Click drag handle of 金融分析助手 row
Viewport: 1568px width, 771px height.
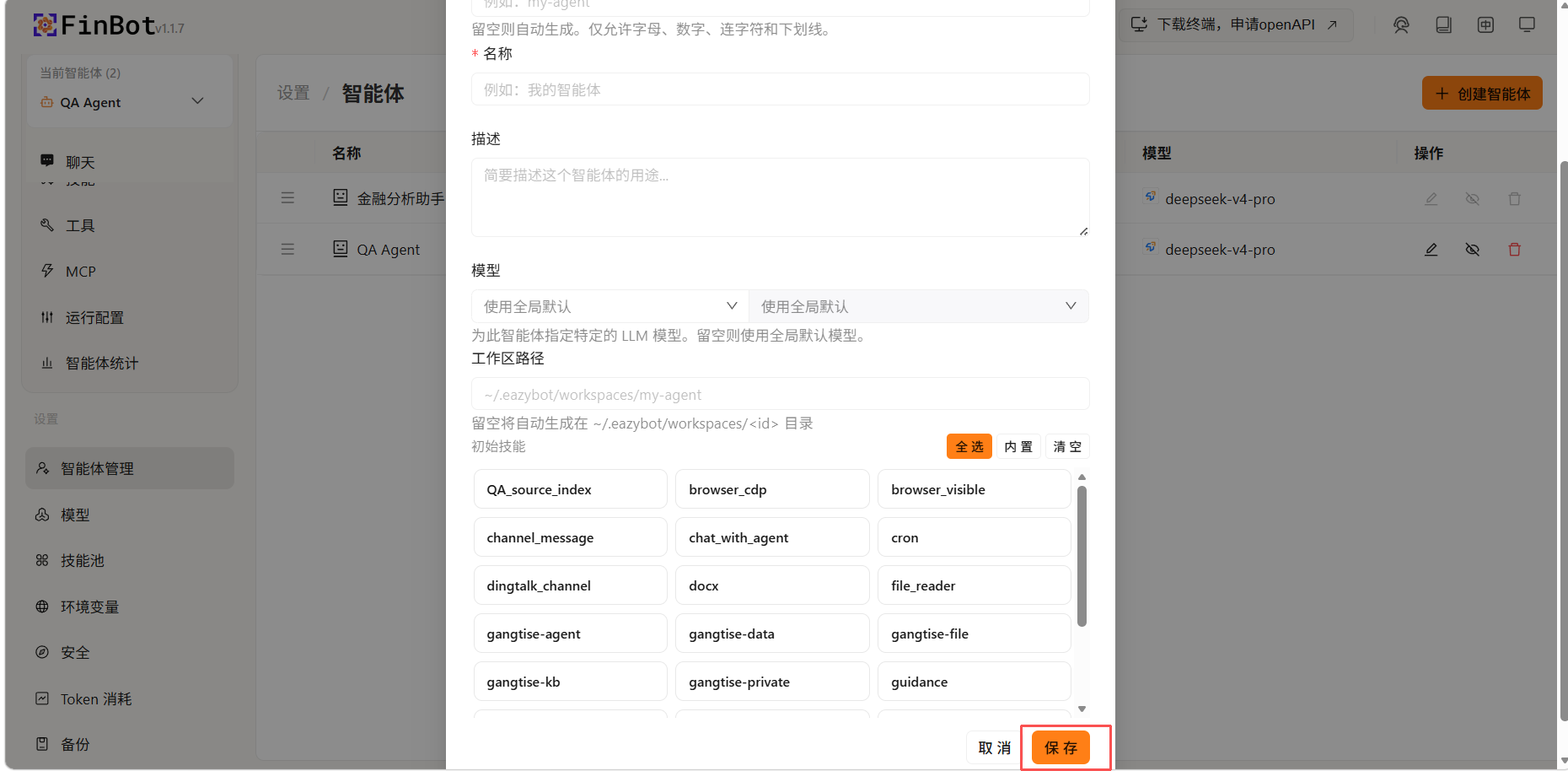click(x=287, y=198)
